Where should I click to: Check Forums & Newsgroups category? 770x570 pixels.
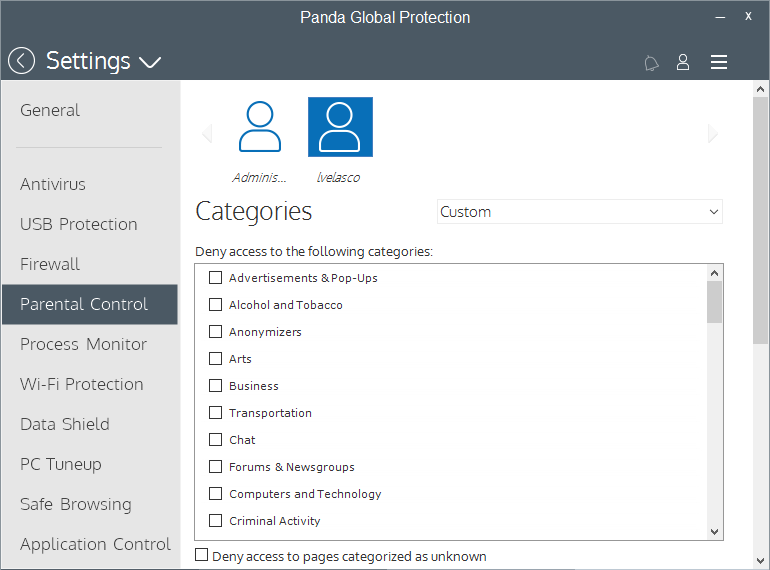tap(215, 467)
